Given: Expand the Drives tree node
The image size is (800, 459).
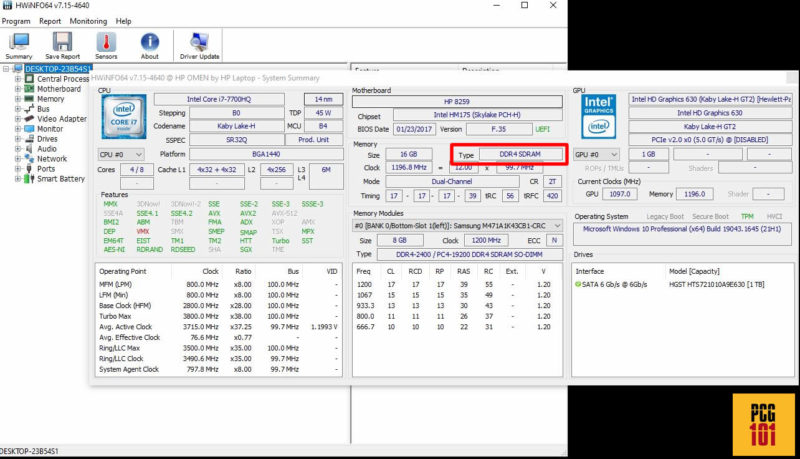Looking at the screenshot, I should point(18,139).
